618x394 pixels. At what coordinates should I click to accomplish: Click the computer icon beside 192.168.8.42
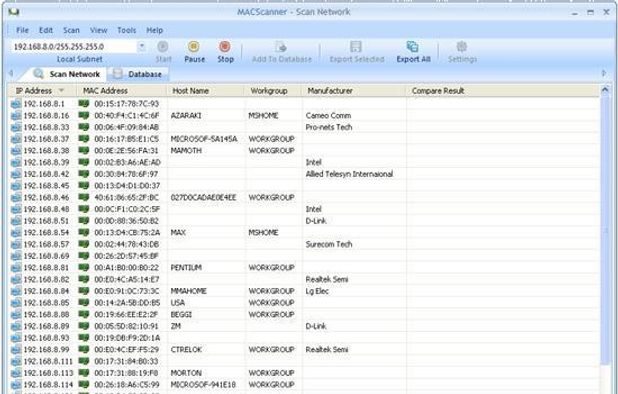click(16, 174)
